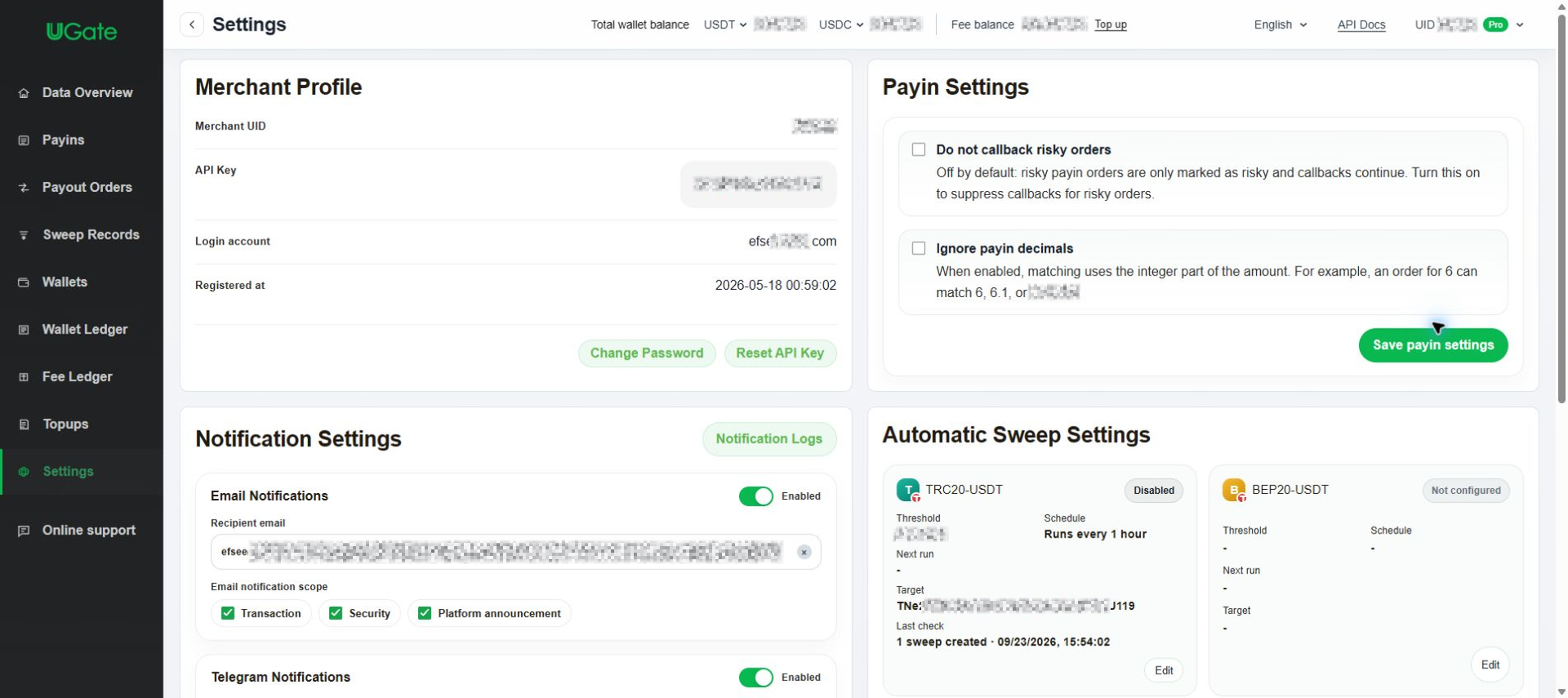Click the BEP20-USDT token icon
The height and width of the screenshot is (698, 1568).
point(1234,490)
